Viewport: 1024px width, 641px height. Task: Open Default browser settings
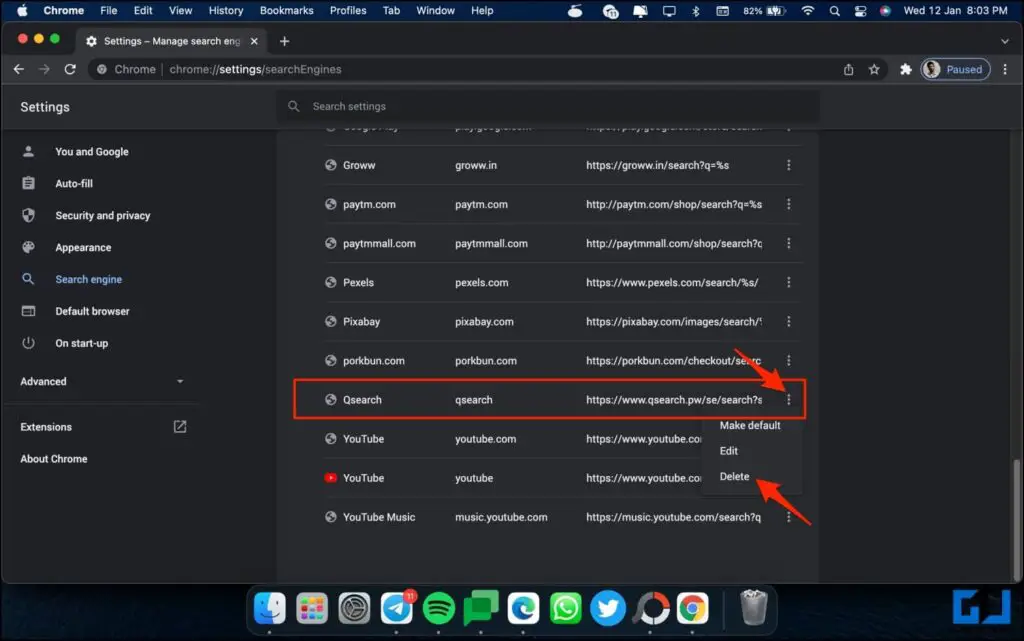(92, 311)
